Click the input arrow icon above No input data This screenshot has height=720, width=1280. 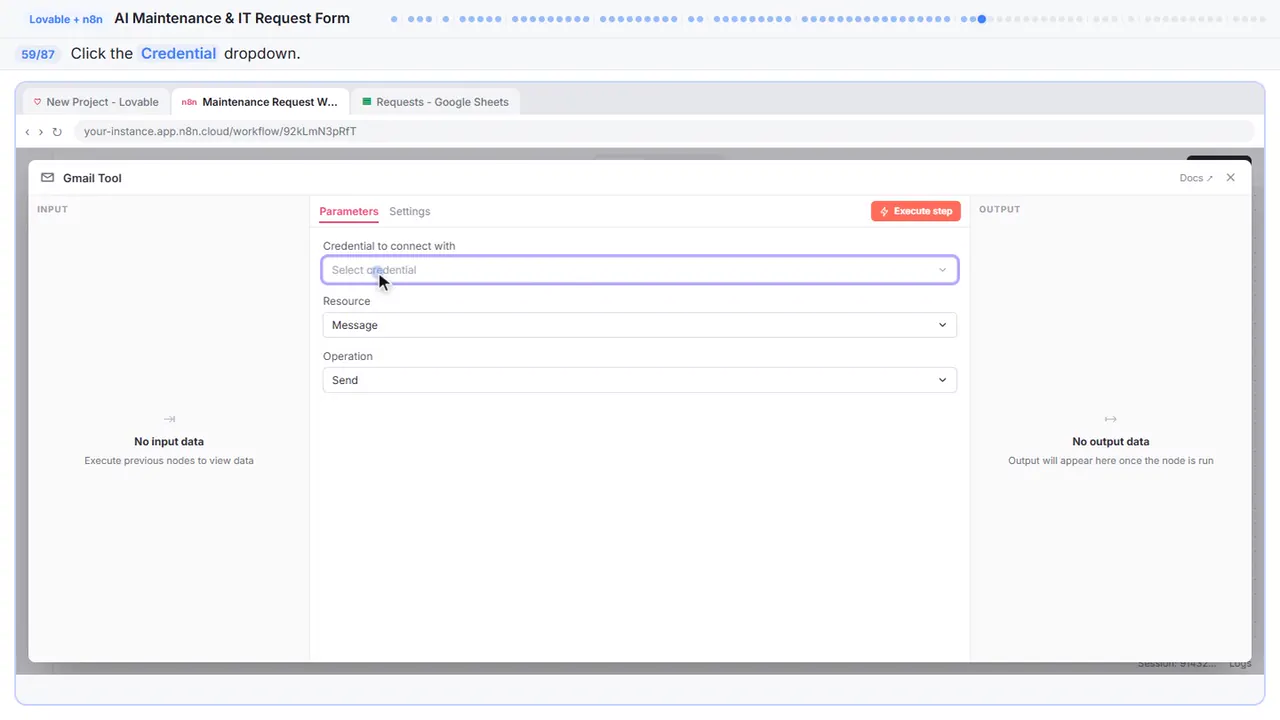(169, 419)
